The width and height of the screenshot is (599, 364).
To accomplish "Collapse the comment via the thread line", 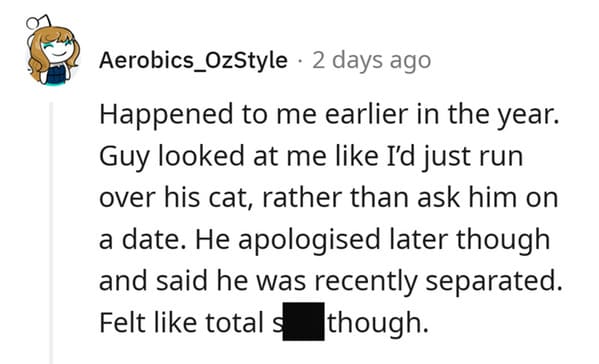I will (51, 233).
